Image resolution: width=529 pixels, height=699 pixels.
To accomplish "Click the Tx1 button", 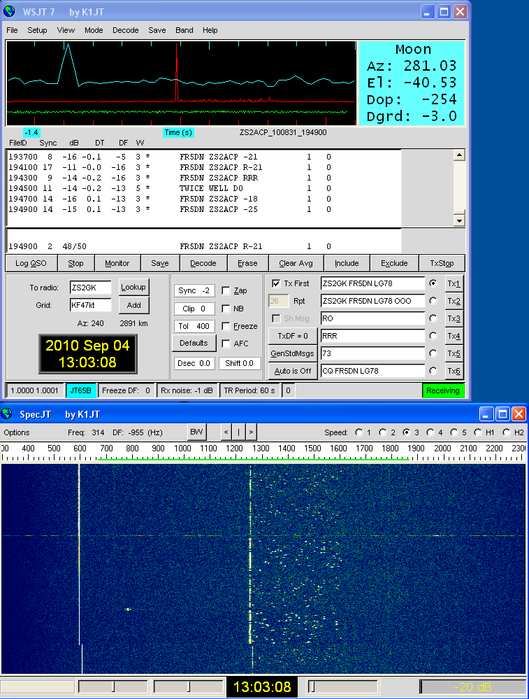I will click(454, 284).
